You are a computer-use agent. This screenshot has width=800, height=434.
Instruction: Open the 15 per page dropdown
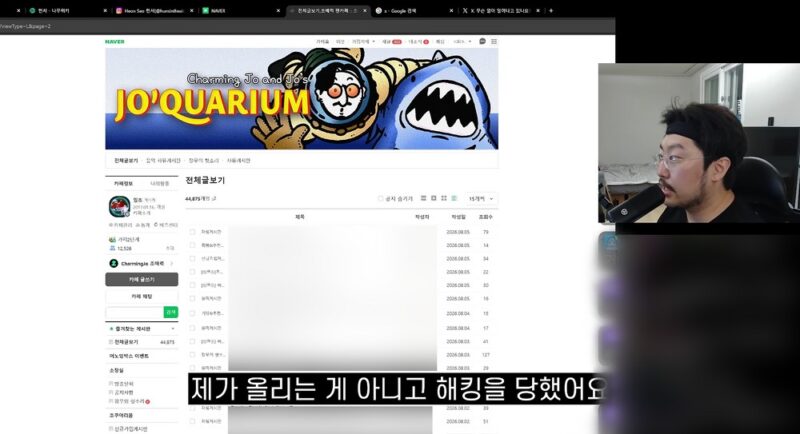pyautogui.click(x=481, y=198)
